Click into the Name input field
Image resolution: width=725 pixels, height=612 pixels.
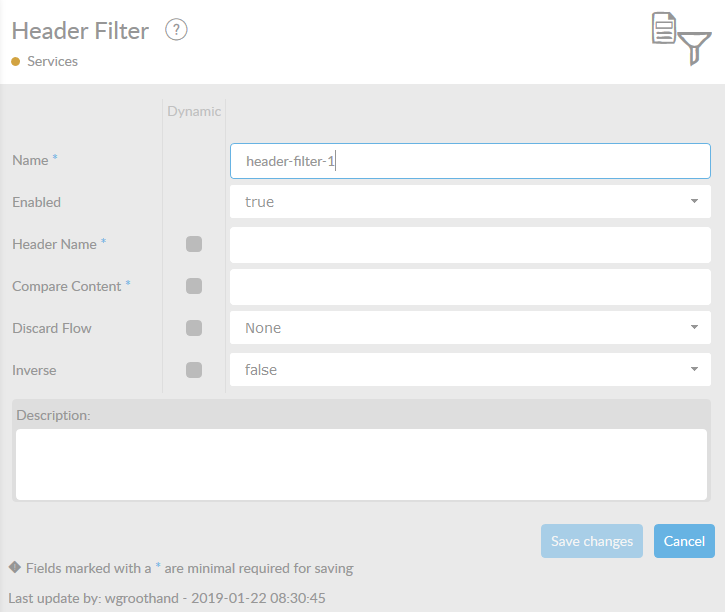pos(470,160)
